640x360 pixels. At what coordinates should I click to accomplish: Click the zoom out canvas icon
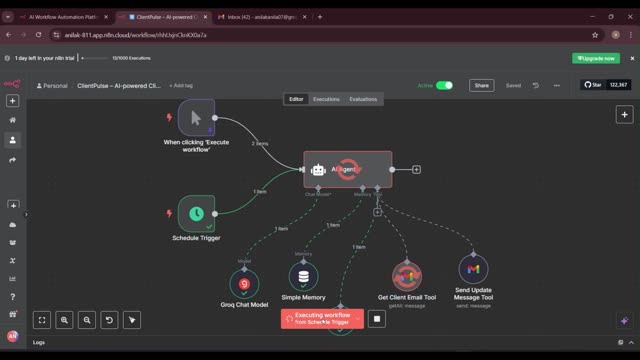pyautogui.click(x=87, y=320)
